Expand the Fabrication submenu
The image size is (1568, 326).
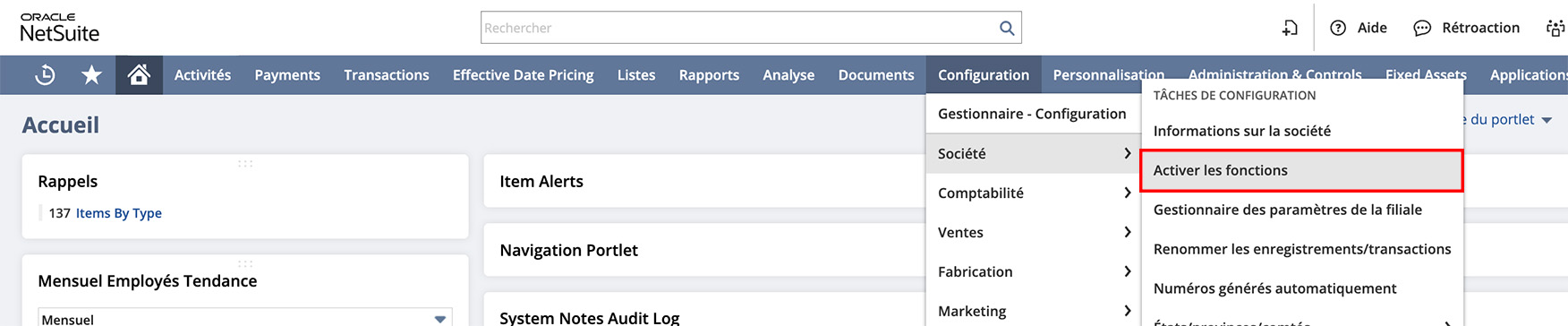pos(1034,271)
